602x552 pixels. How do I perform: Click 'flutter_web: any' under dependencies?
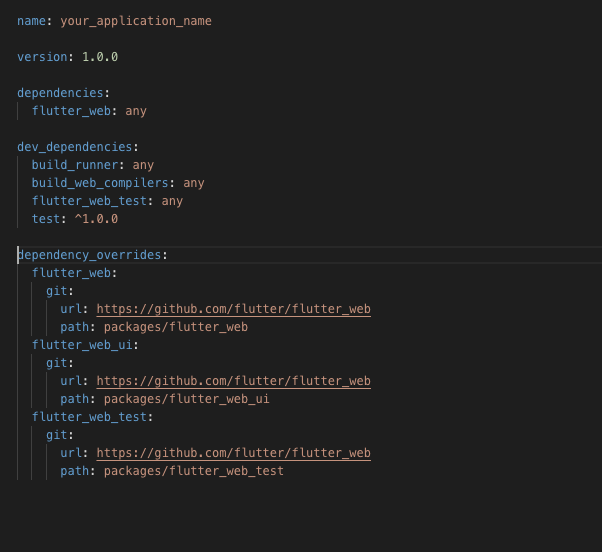point(89,111)
